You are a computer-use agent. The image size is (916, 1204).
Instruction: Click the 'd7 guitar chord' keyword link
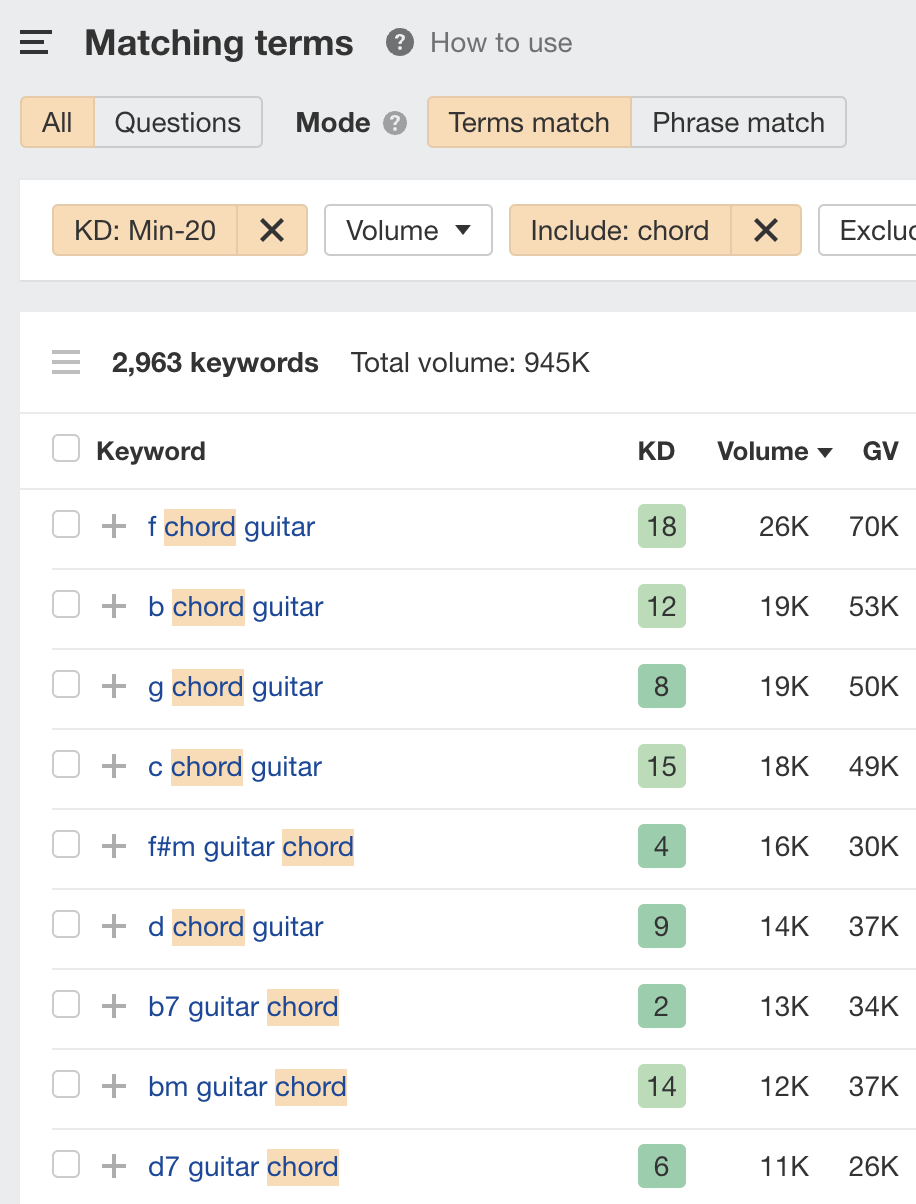242,1166
